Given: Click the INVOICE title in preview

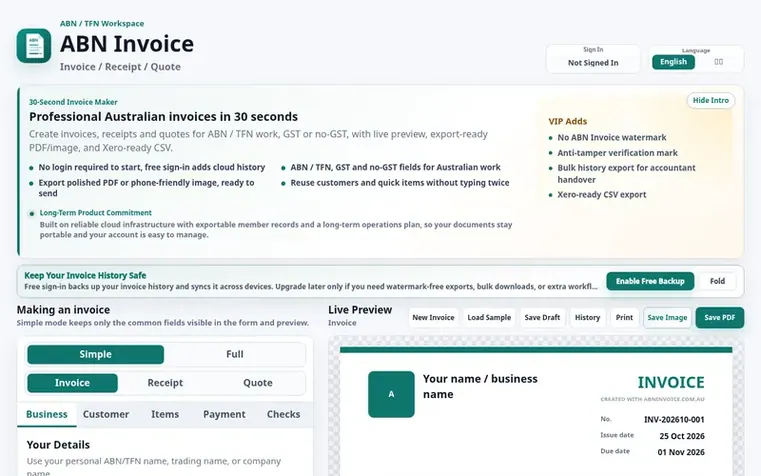Looking at the screenshot, I should [x=671, y=382].
